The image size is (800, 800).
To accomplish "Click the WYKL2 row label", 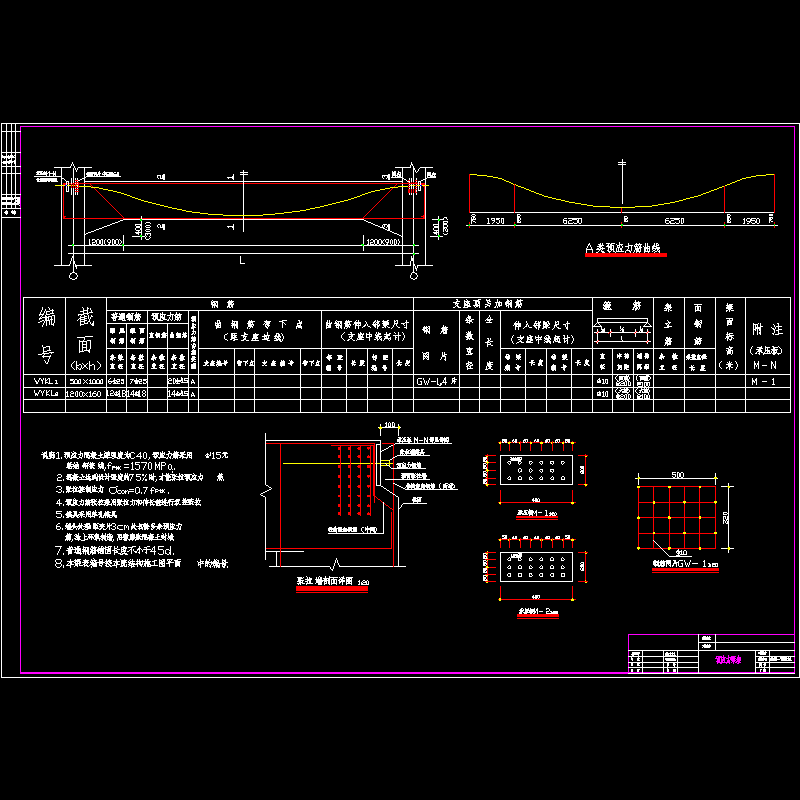I will coord(45,393).
